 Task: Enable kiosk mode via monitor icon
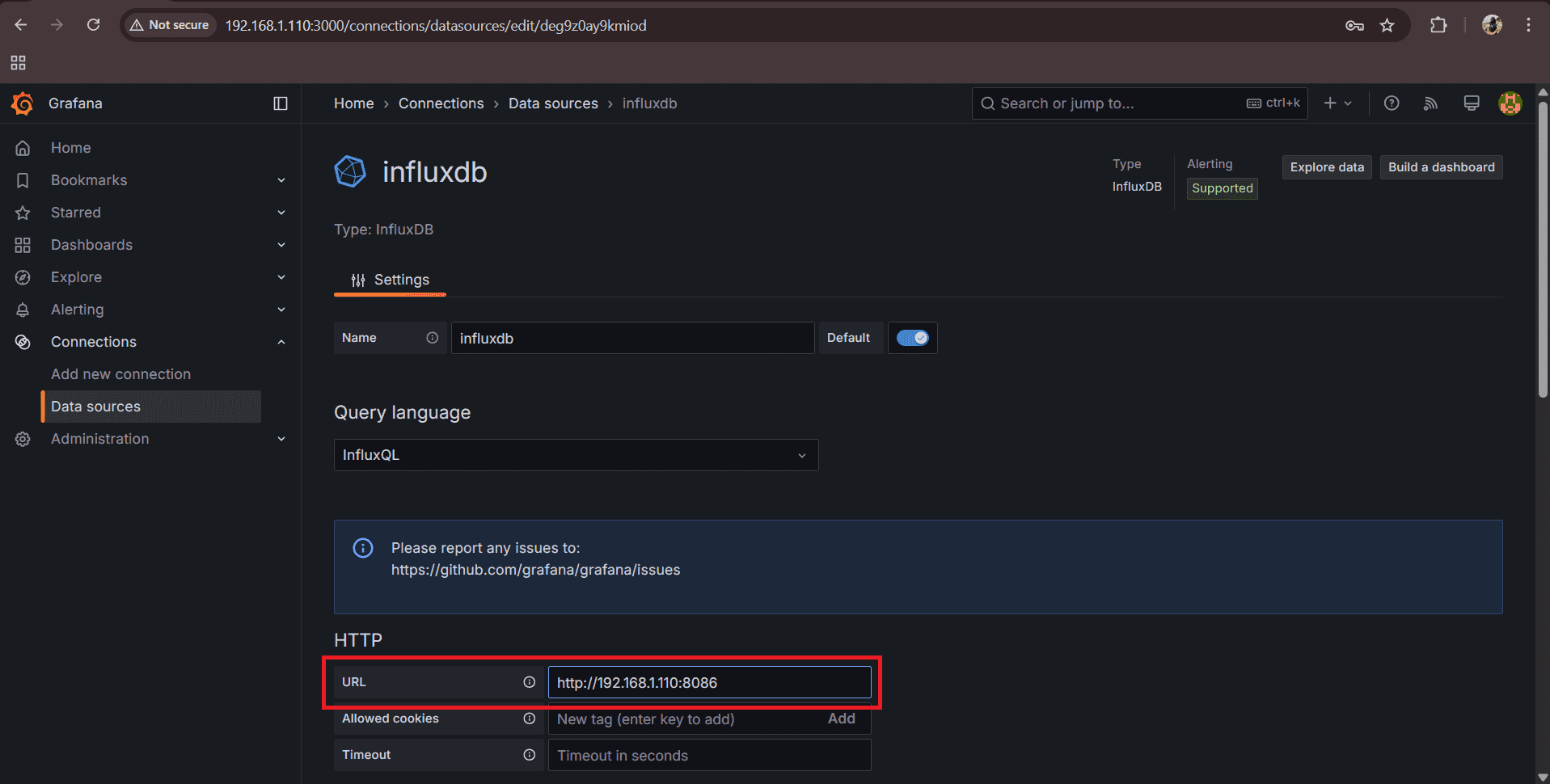tap(1471, 103)
